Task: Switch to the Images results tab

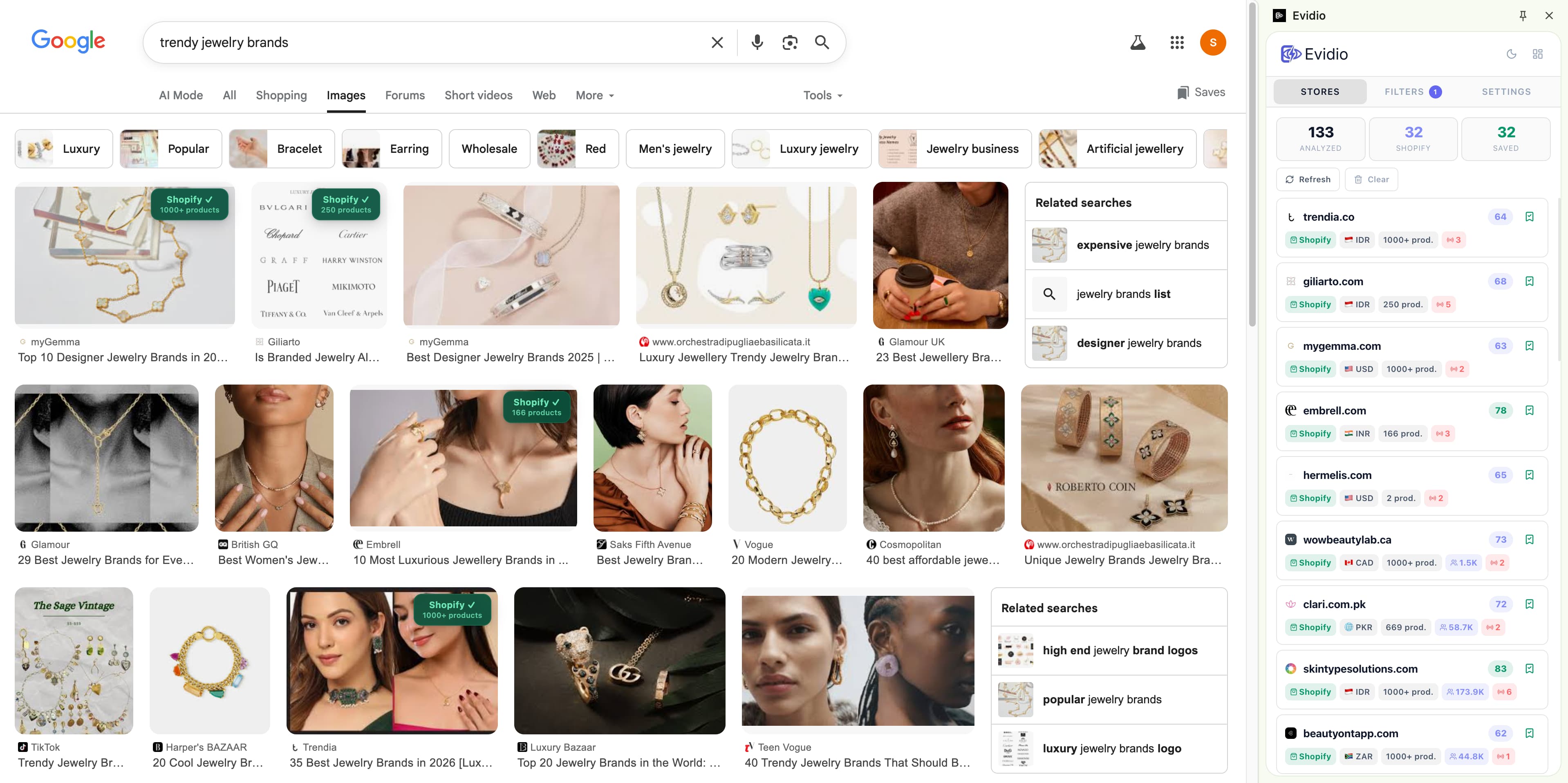Action: click(x=346, y=95)
